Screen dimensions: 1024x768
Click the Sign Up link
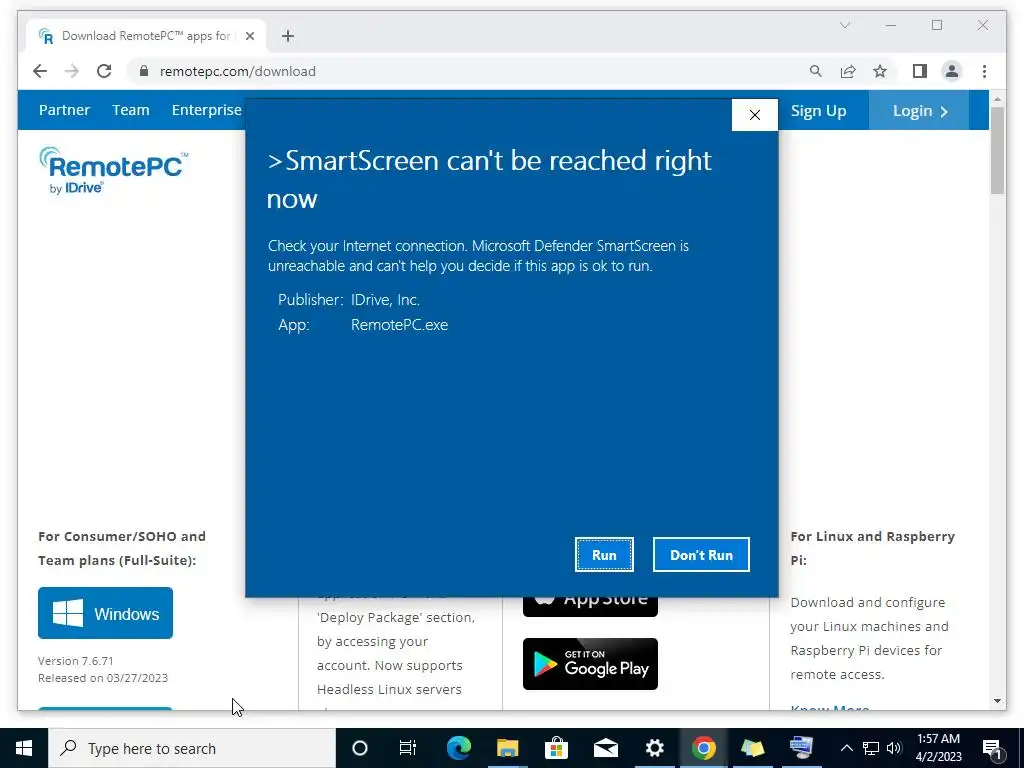coord(818,110)
